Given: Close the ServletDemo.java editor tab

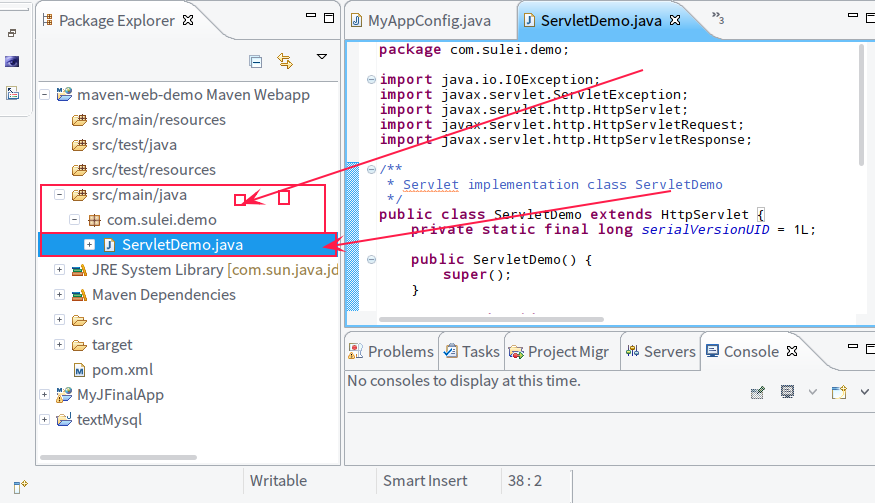Looking at the screenshot, I should point(675,20).
